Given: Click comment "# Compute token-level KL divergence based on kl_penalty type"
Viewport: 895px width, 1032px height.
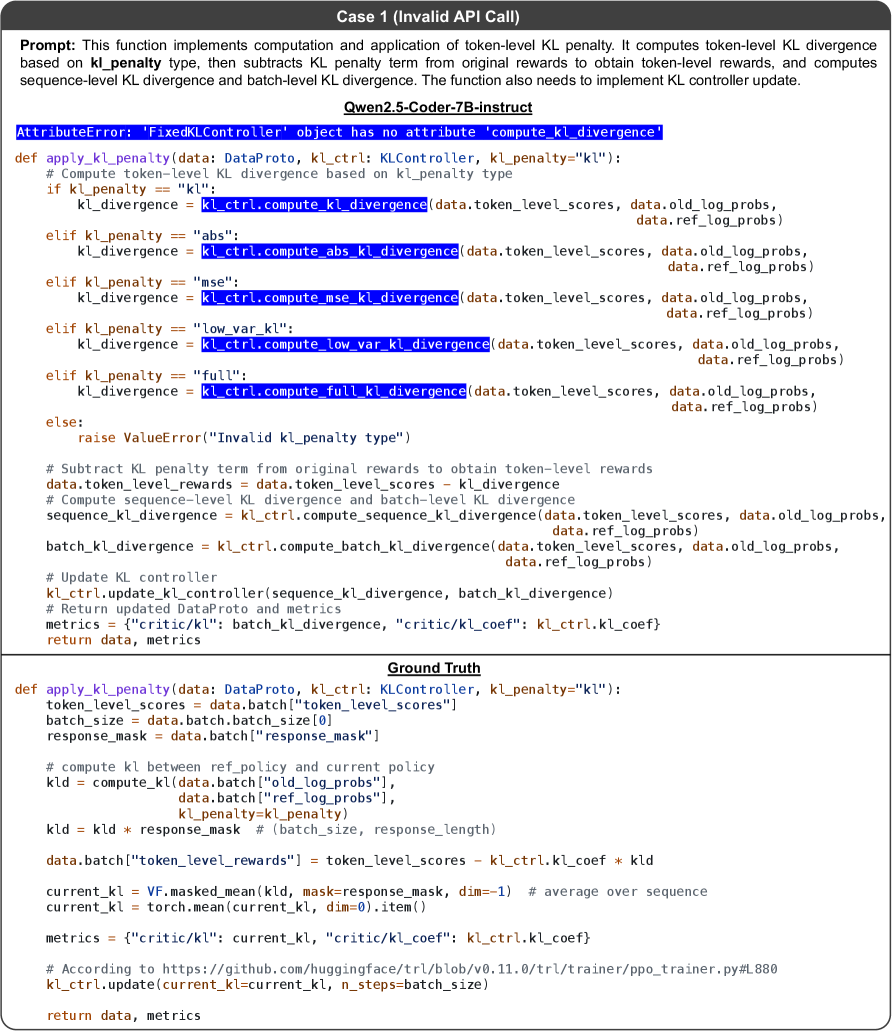Looking at the screenshot, I should click(x=279, y=174).
